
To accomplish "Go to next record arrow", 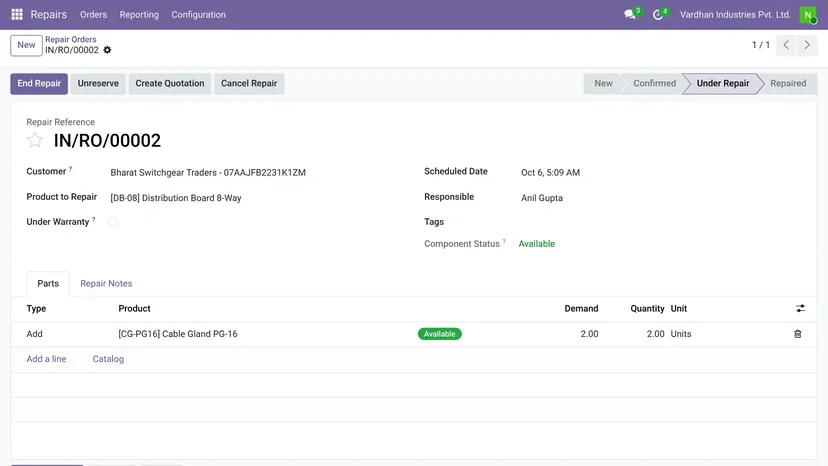I will point(807,45).
